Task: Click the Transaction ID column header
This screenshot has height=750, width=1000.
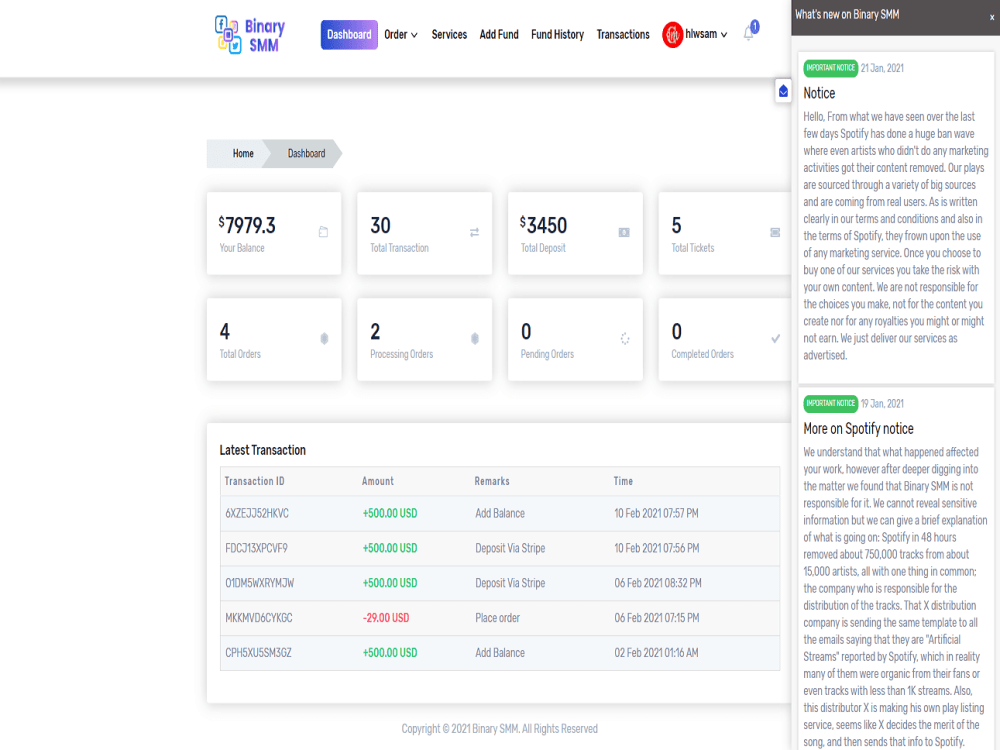Action: pos(254,481)
